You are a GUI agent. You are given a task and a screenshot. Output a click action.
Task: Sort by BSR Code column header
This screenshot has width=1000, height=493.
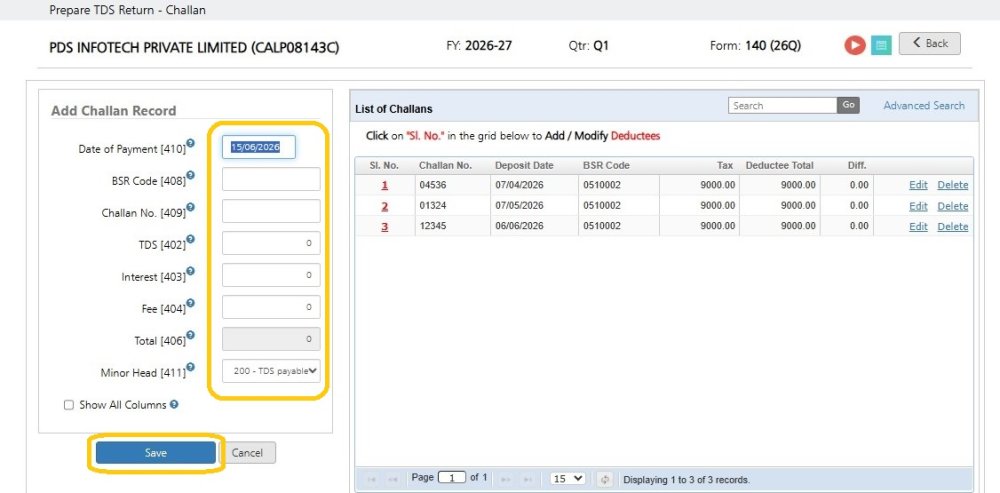pyautogui.click(x=606, y=165)
